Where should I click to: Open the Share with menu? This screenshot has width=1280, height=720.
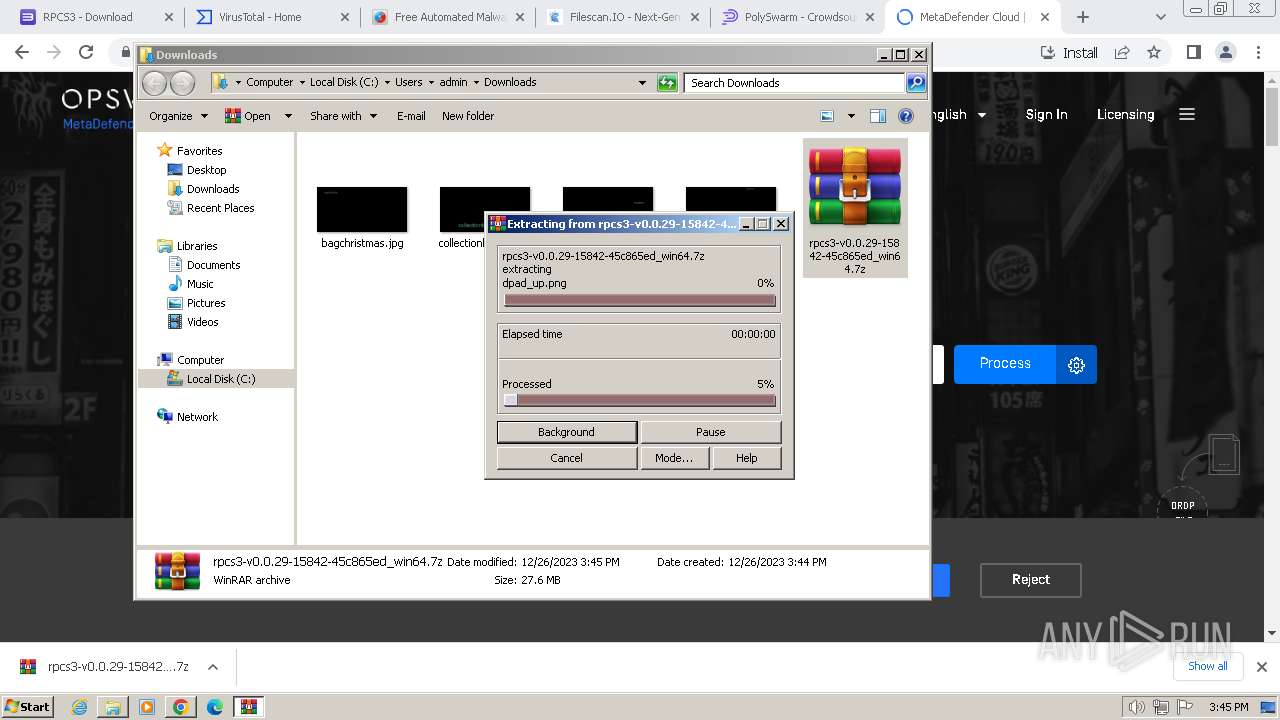pos(343,116)
